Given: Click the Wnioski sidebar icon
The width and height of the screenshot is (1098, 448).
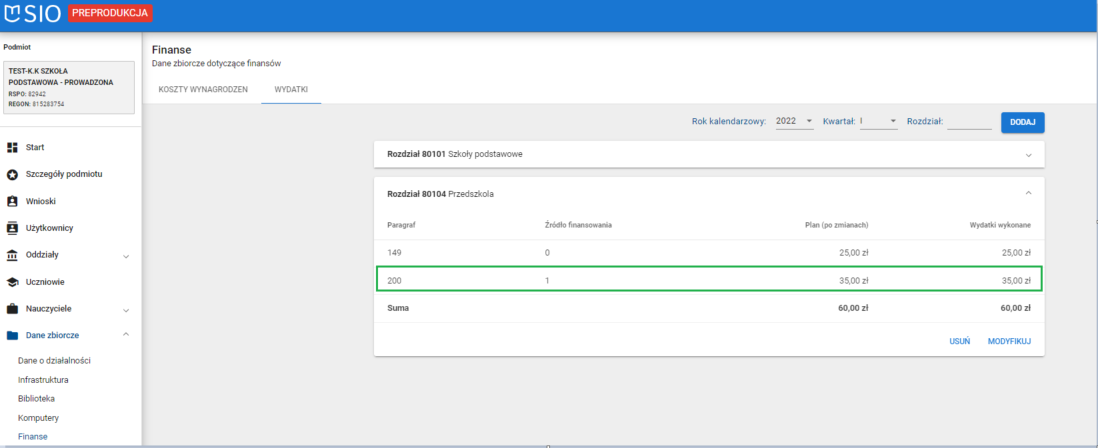Looking at the screenshot, I should tap(13, 201).
